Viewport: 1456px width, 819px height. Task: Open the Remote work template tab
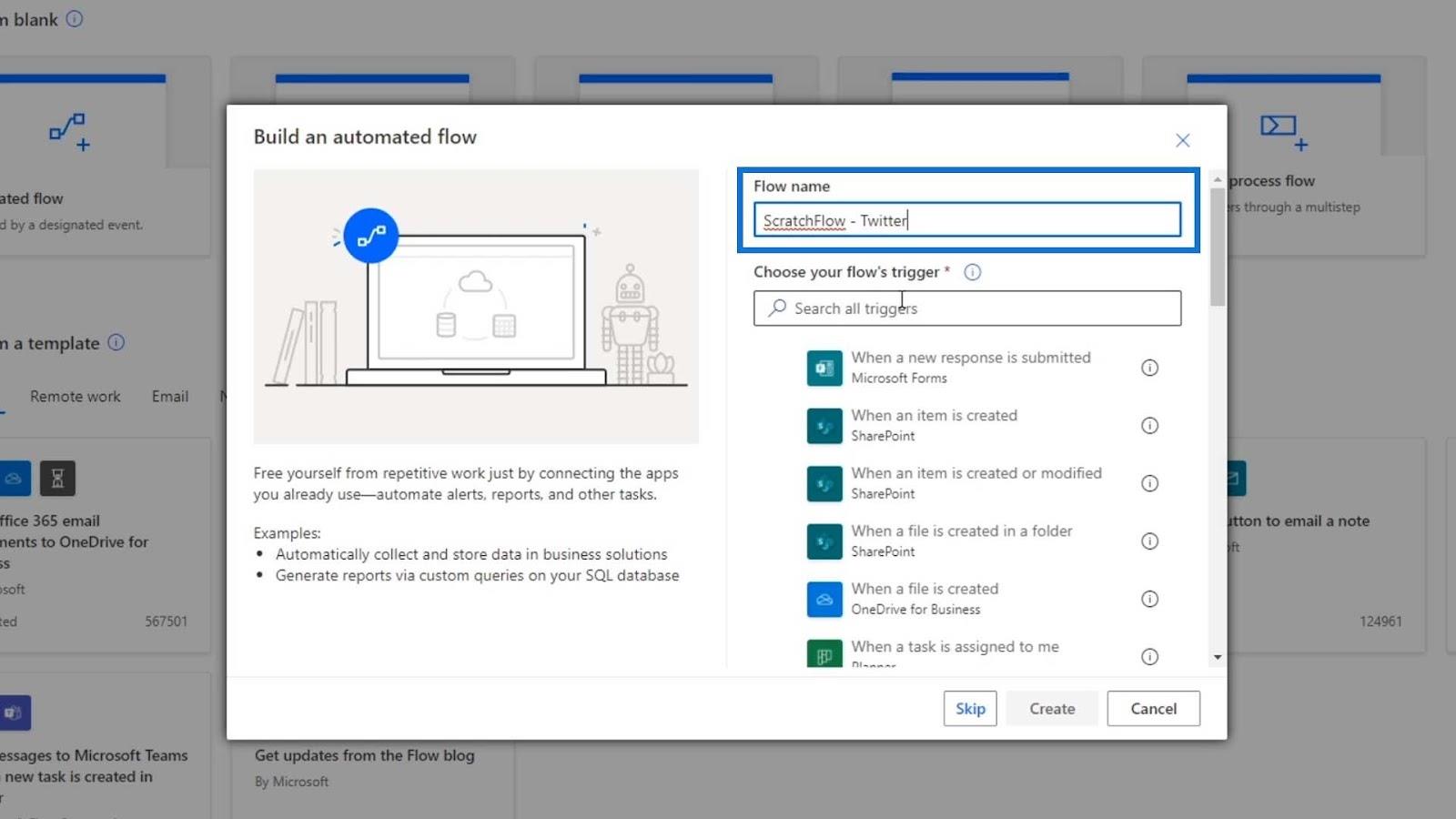75,397
